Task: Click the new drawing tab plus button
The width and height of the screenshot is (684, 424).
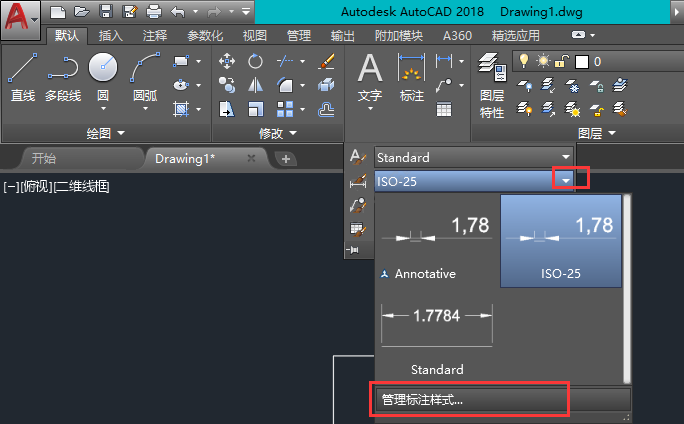Action: coord(286,159)
